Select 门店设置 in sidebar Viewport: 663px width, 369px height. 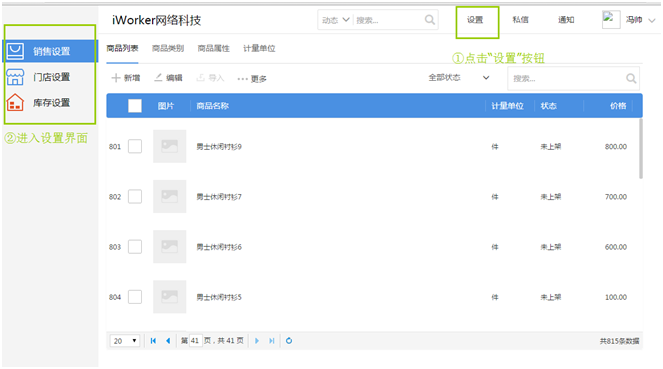click(x=51, y=77)
